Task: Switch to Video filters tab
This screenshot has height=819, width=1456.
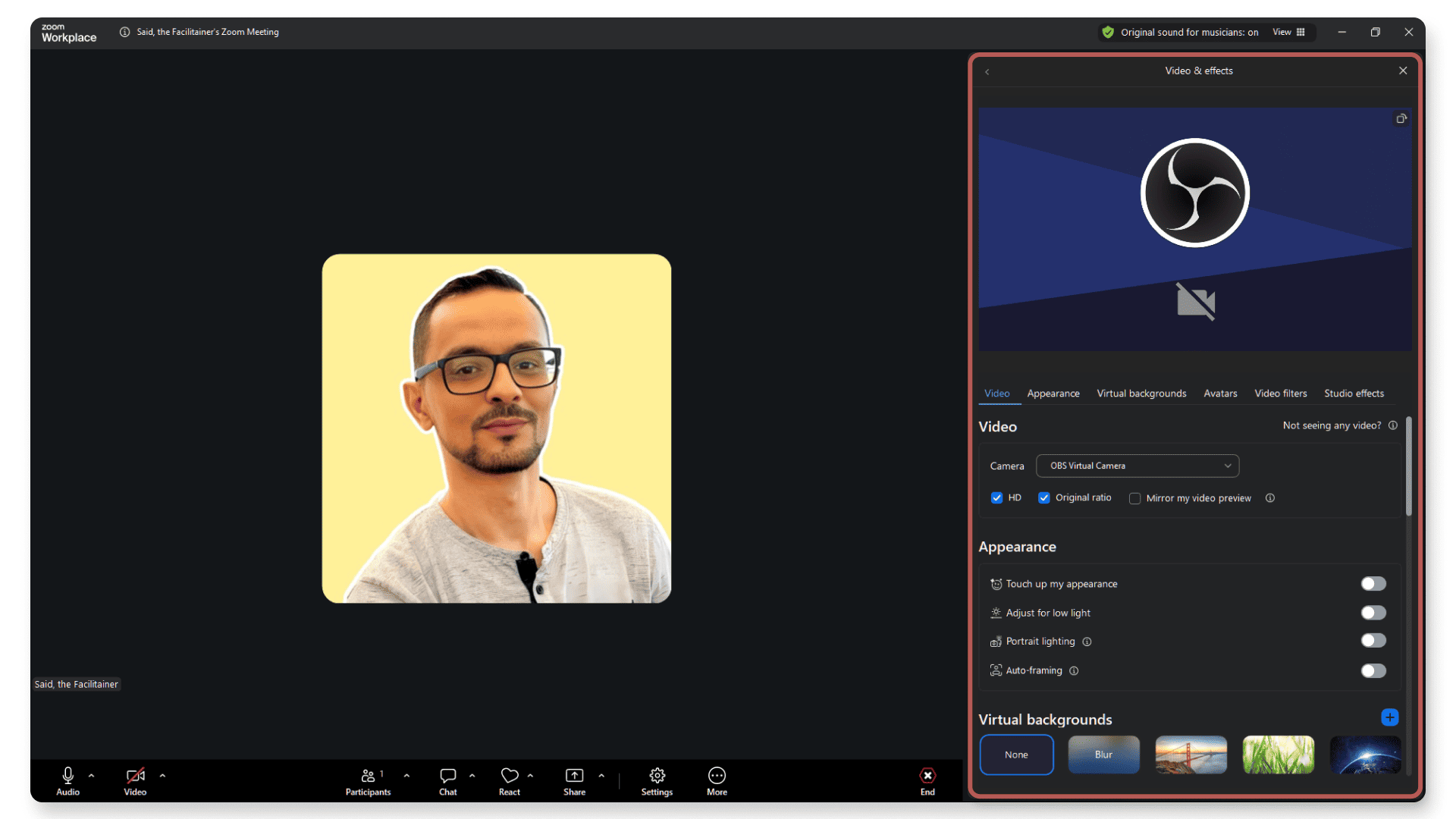Action: point(1280,394)
